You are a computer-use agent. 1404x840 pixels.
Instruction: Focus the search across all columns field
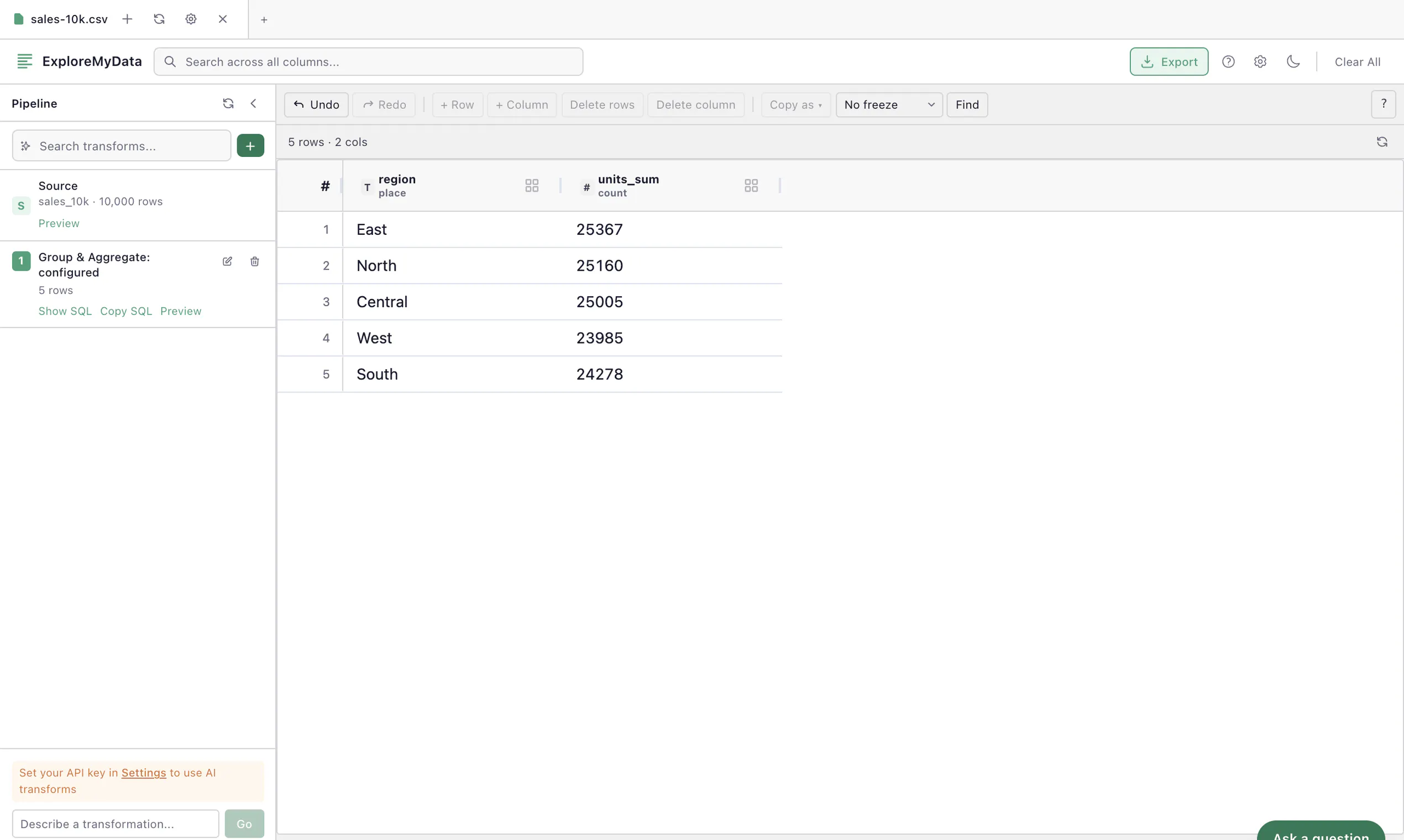(368, 62)
